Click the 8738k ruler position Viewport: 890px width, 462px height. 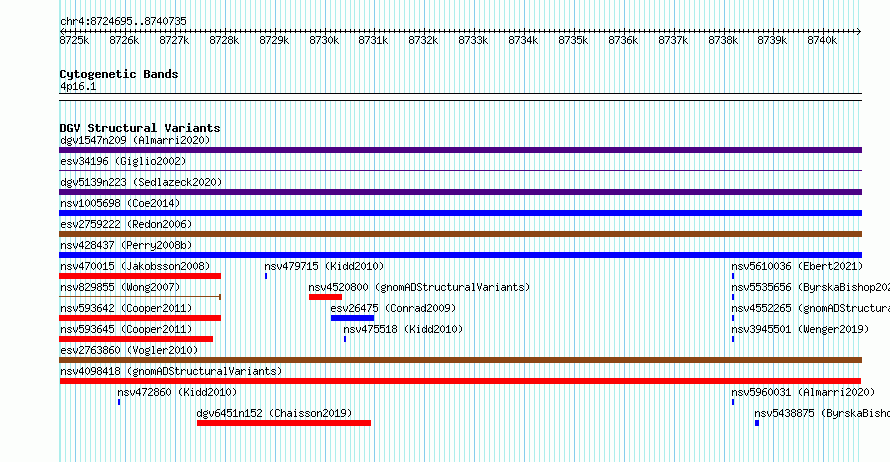click(723, 40)
